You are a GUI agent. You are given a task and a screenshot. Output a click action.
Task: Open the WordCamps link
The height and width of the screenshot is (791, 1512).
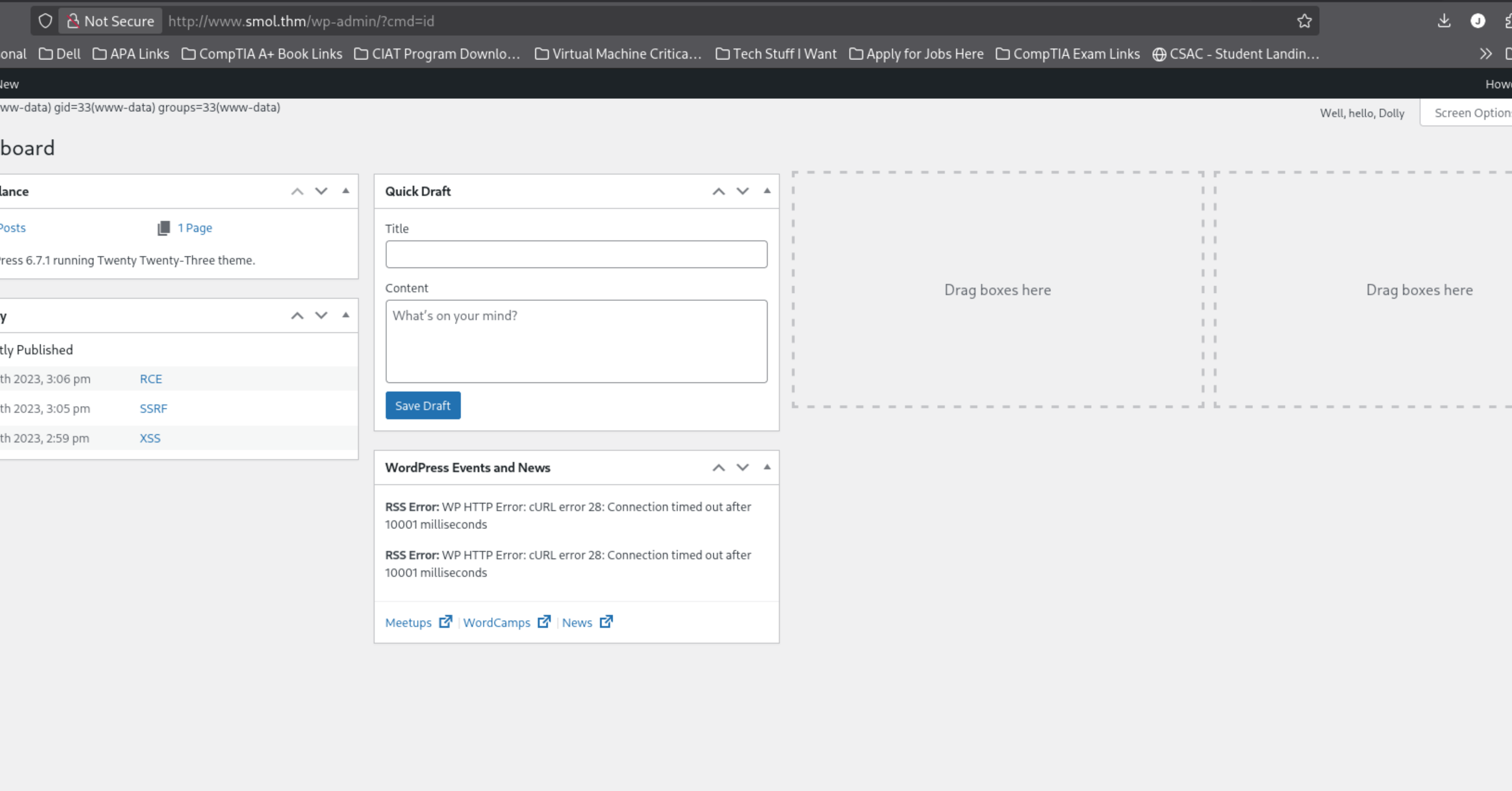coord(497,622)
